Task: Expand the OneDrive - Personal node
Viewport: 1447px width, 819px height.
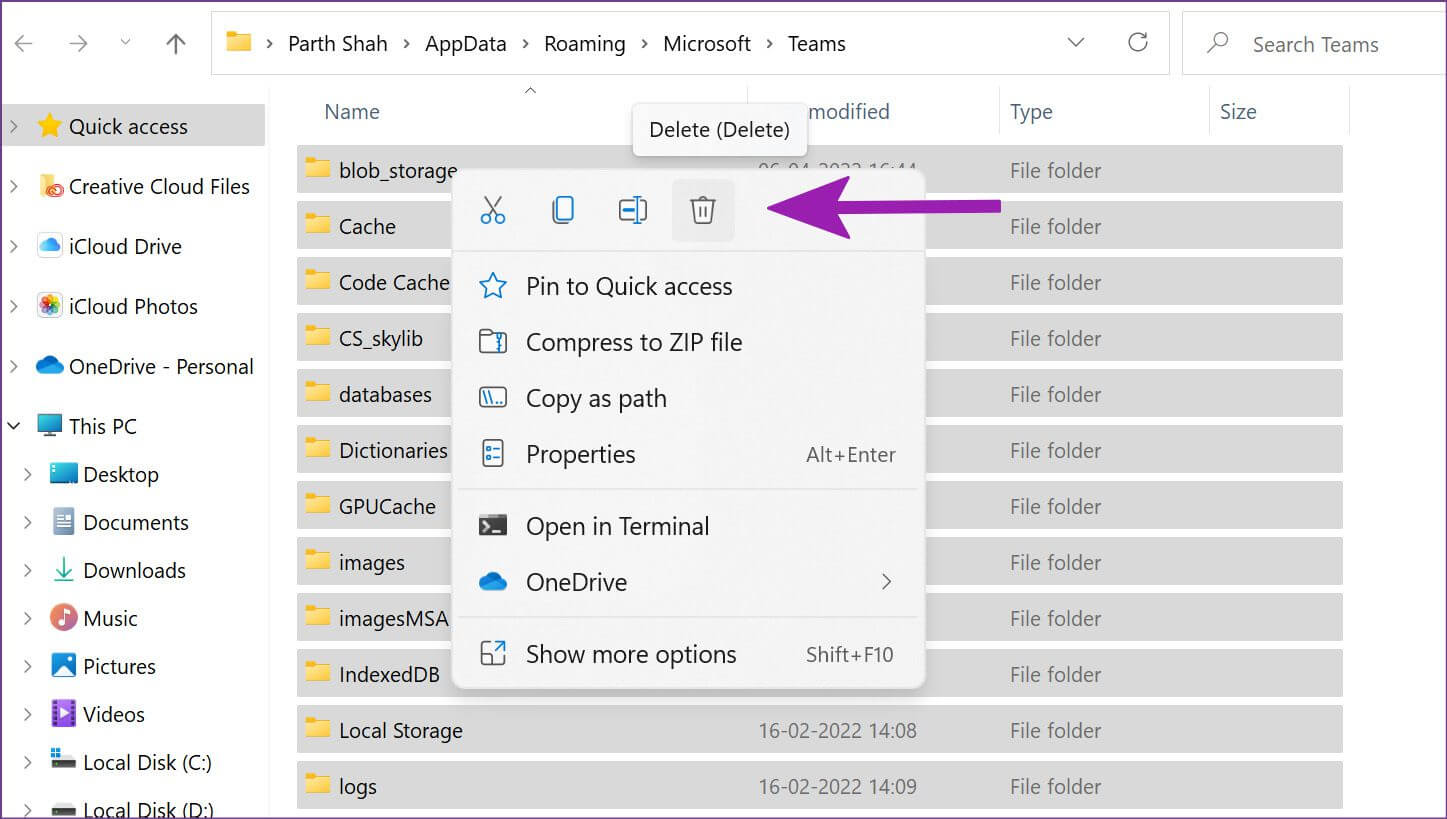Action: pyautogui.click(x=14, y=367)
